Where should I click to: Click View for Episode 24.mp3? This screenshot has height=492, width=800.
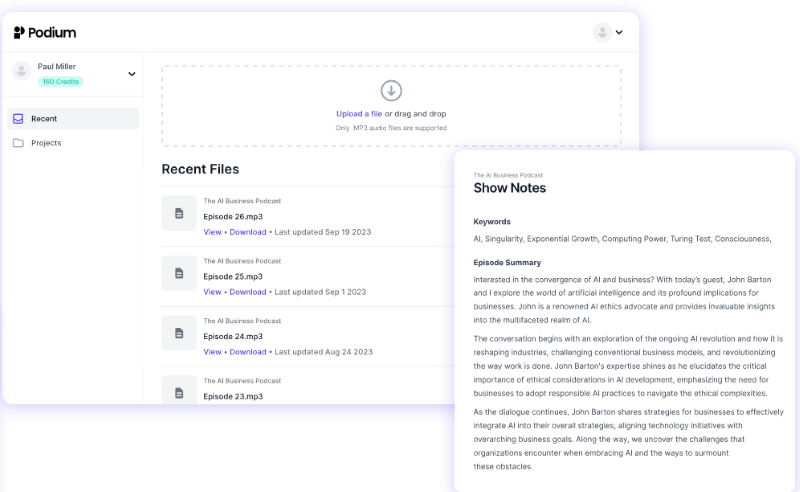tap(212, 352)
